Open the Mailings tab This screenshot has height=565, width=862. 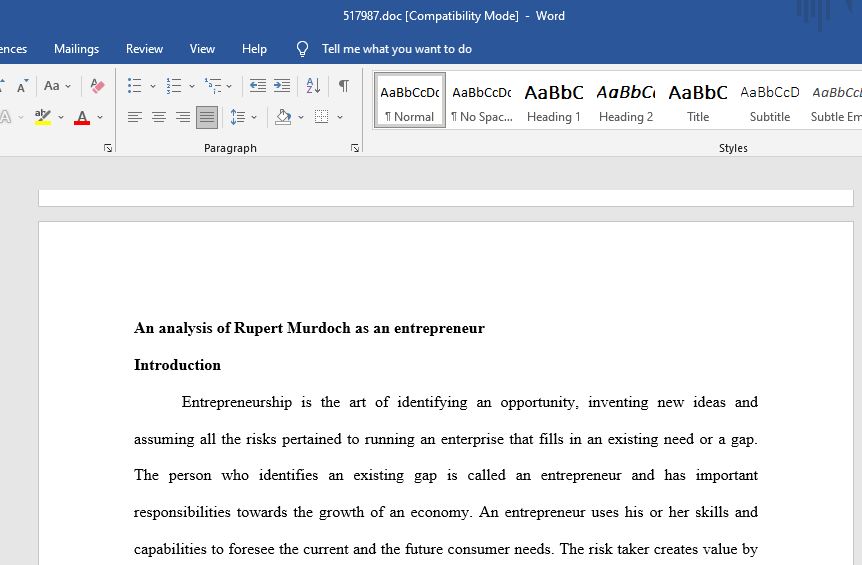pos(76,49)
